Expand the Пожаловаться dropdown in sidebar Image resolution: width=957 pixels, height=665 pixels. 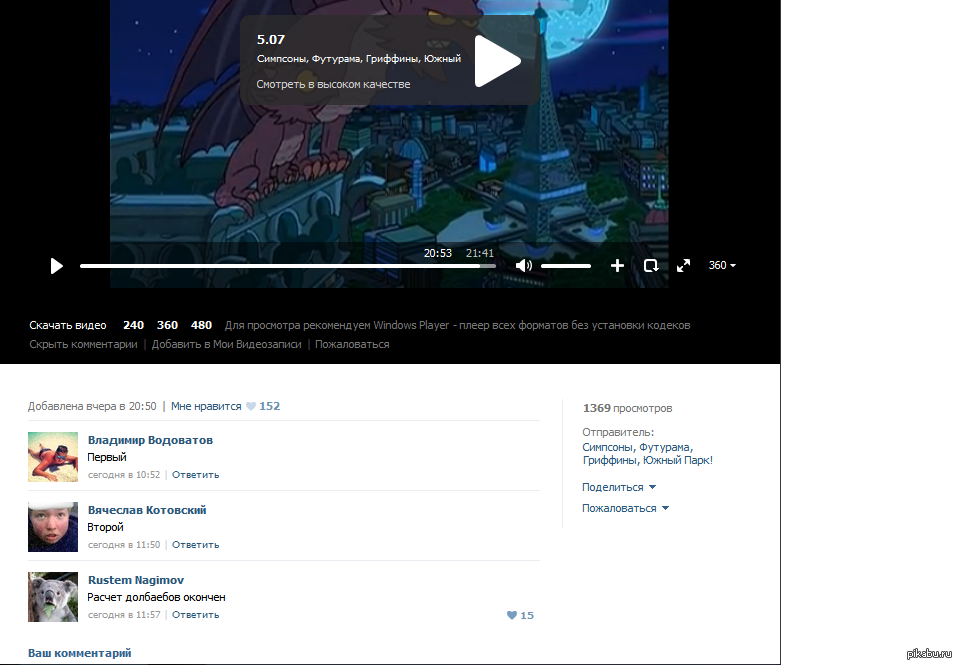625,508
